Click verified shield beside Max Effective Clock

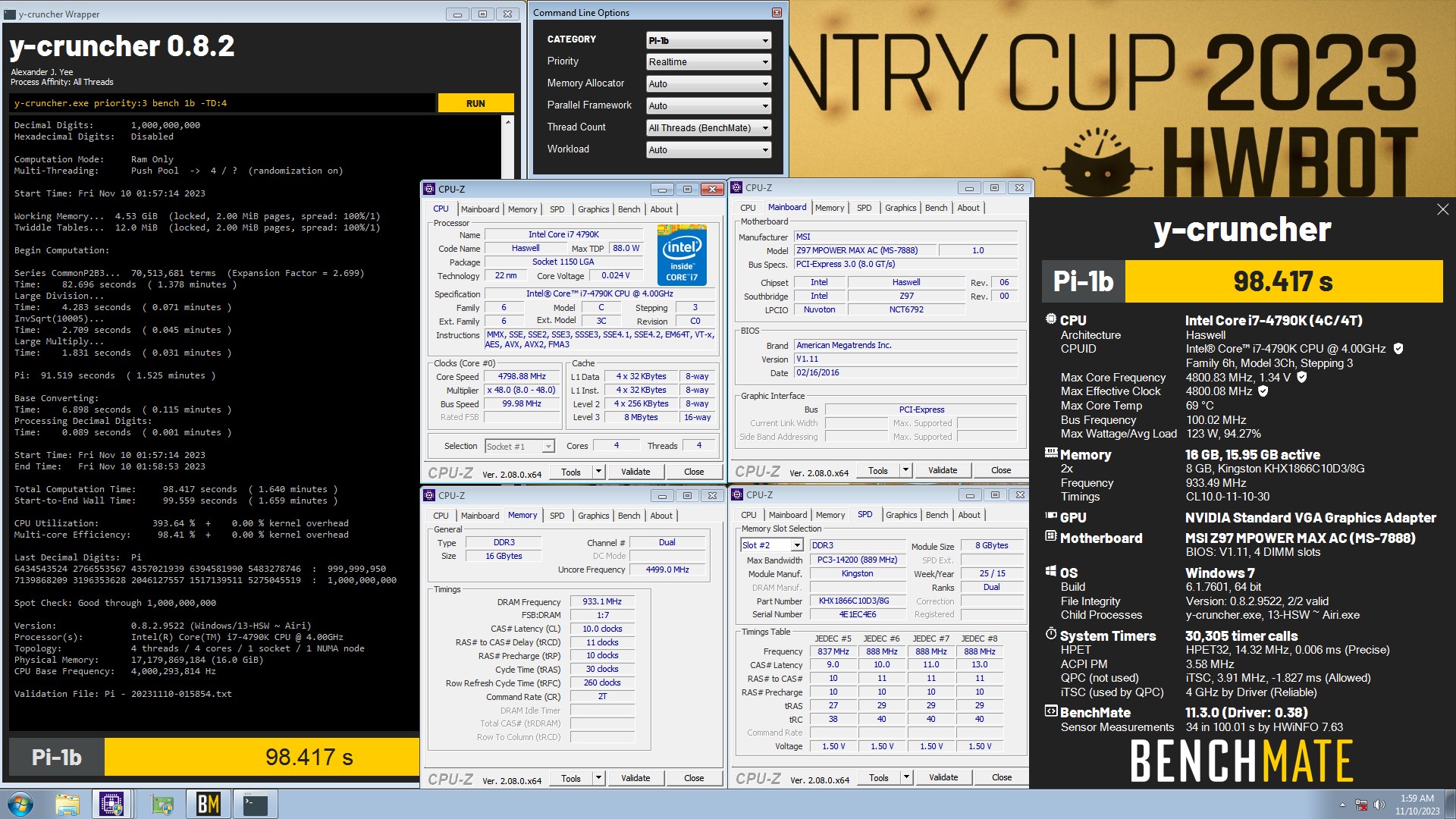click(x=1263, y=391)
